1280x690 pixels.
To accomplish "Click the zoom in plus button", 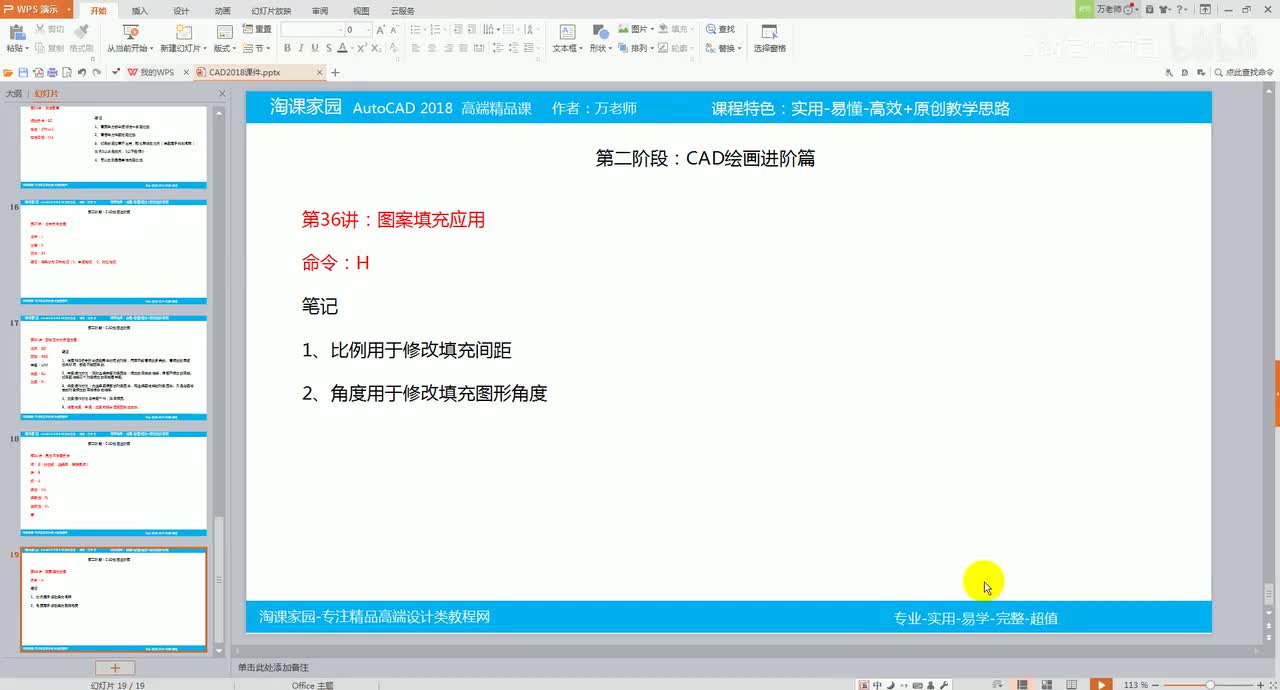I will click(x=1260, y=684).
